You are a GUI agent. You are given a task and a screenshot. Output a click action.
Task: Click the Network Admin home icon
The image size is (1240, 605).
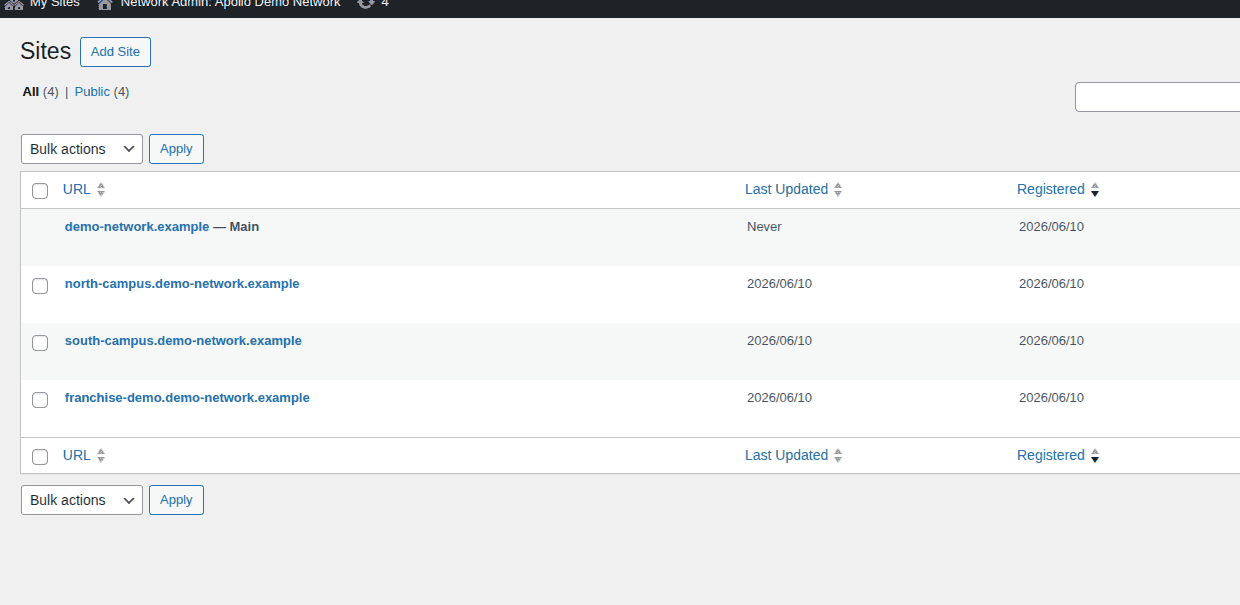(105, 4)
